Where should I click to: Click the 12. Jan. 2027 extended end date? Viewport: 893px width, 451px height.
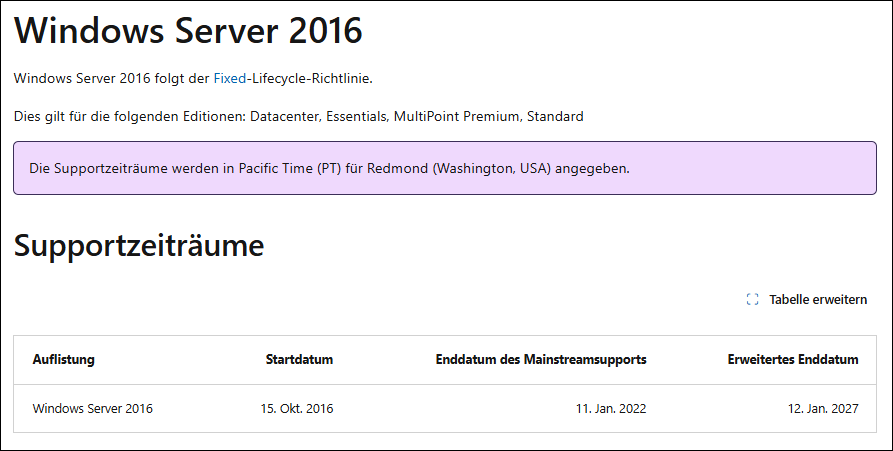tap(823, 408)
